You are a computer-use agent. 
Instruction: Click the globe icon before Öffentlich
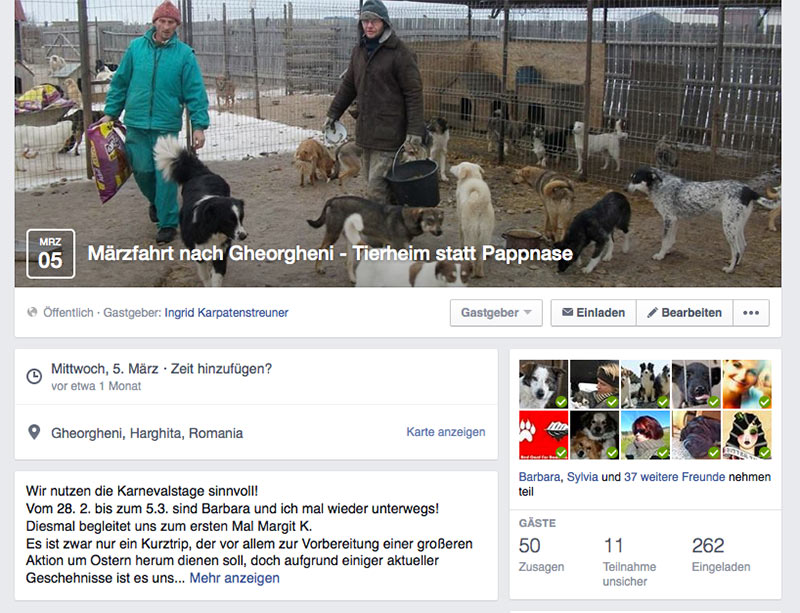[32, 312]
